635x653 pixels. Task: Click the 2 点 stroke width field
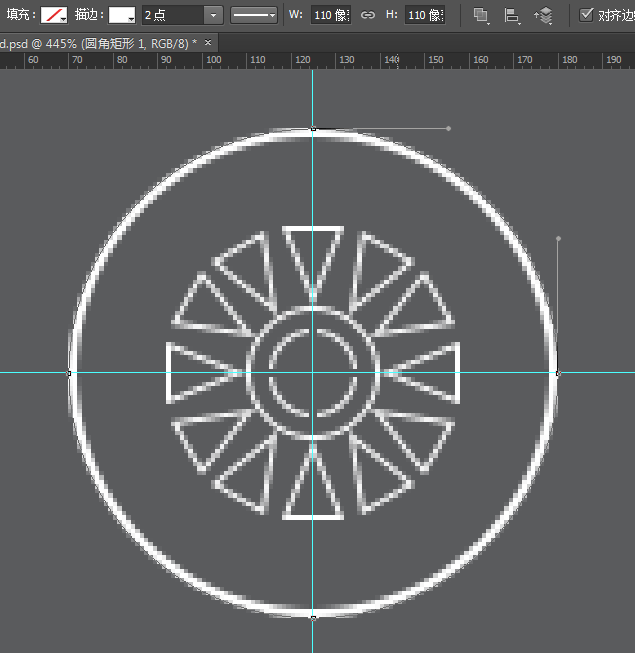pos(172,16)
